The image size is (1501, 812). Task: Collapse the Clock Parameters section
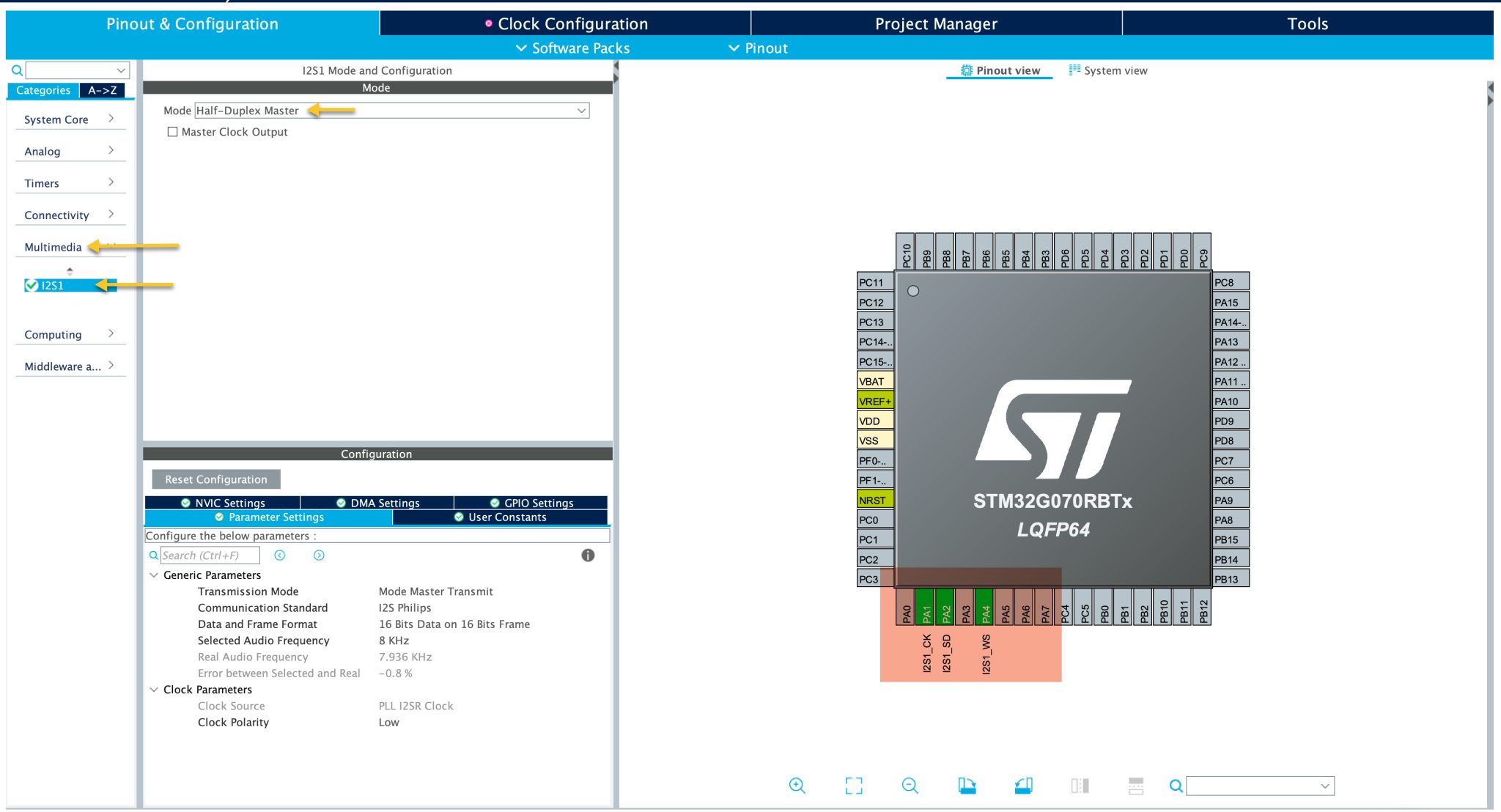[x=154, y=690]
